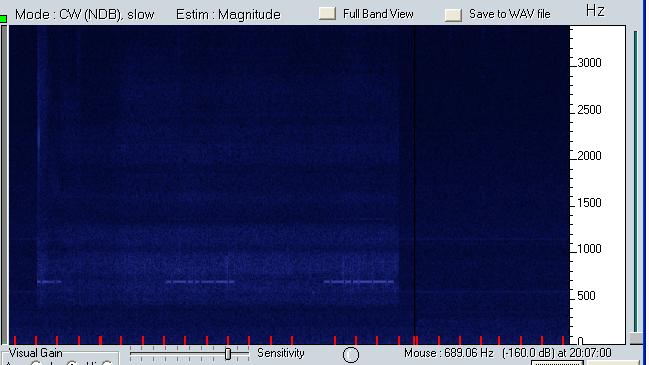
Task: Click the middle dashed signal trace in the spectrogram
Action: 200,282
